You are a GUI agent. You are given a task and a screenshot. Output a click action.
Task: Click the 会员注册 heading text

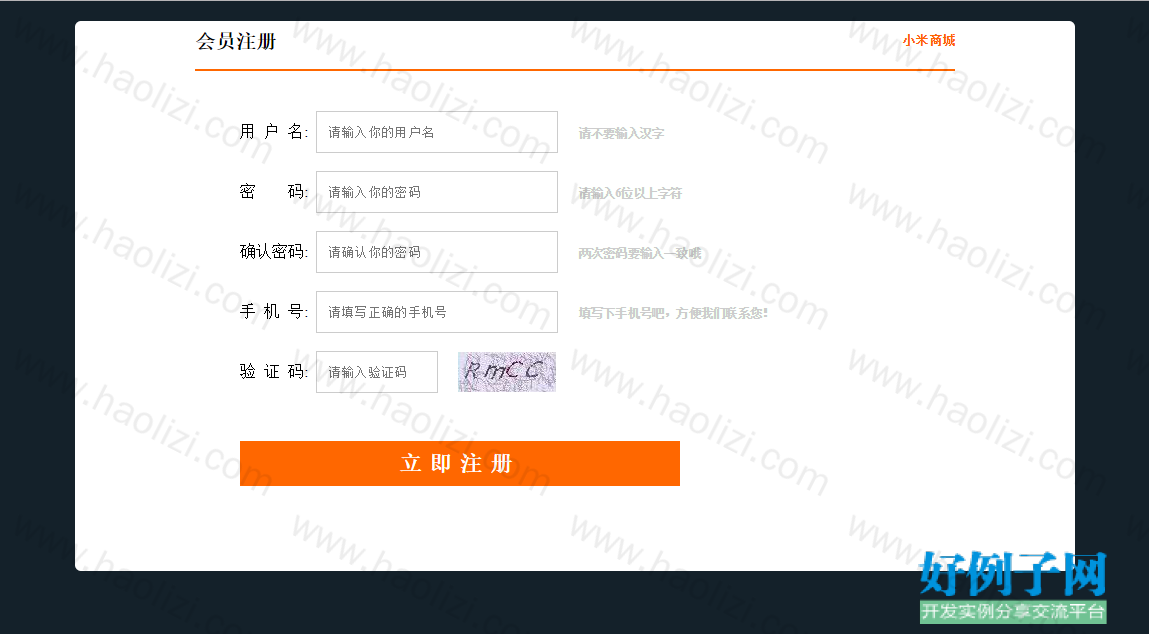click(236, 41)
